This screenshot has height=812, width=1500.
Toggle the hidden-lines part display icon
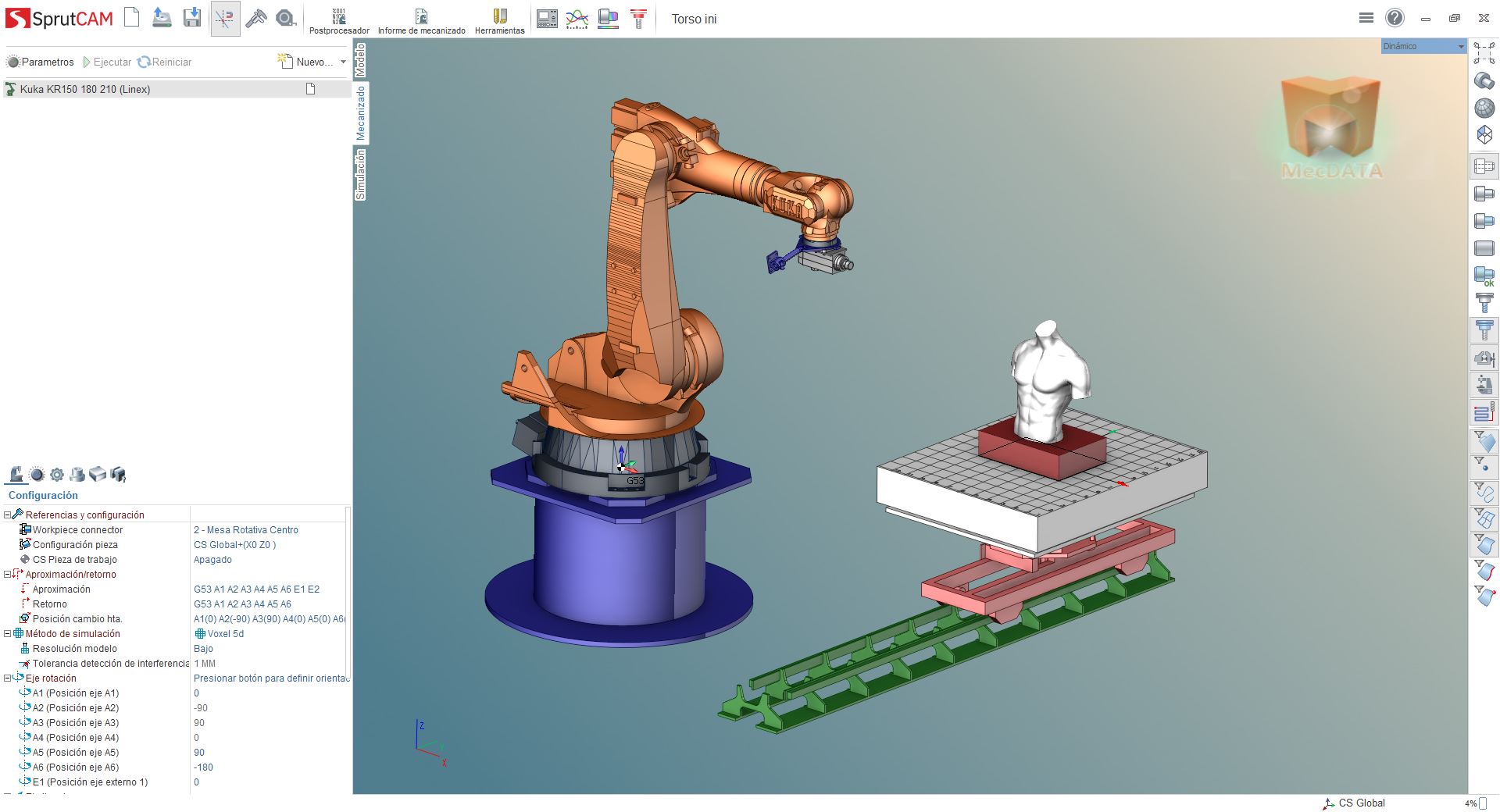(1484, 166)
